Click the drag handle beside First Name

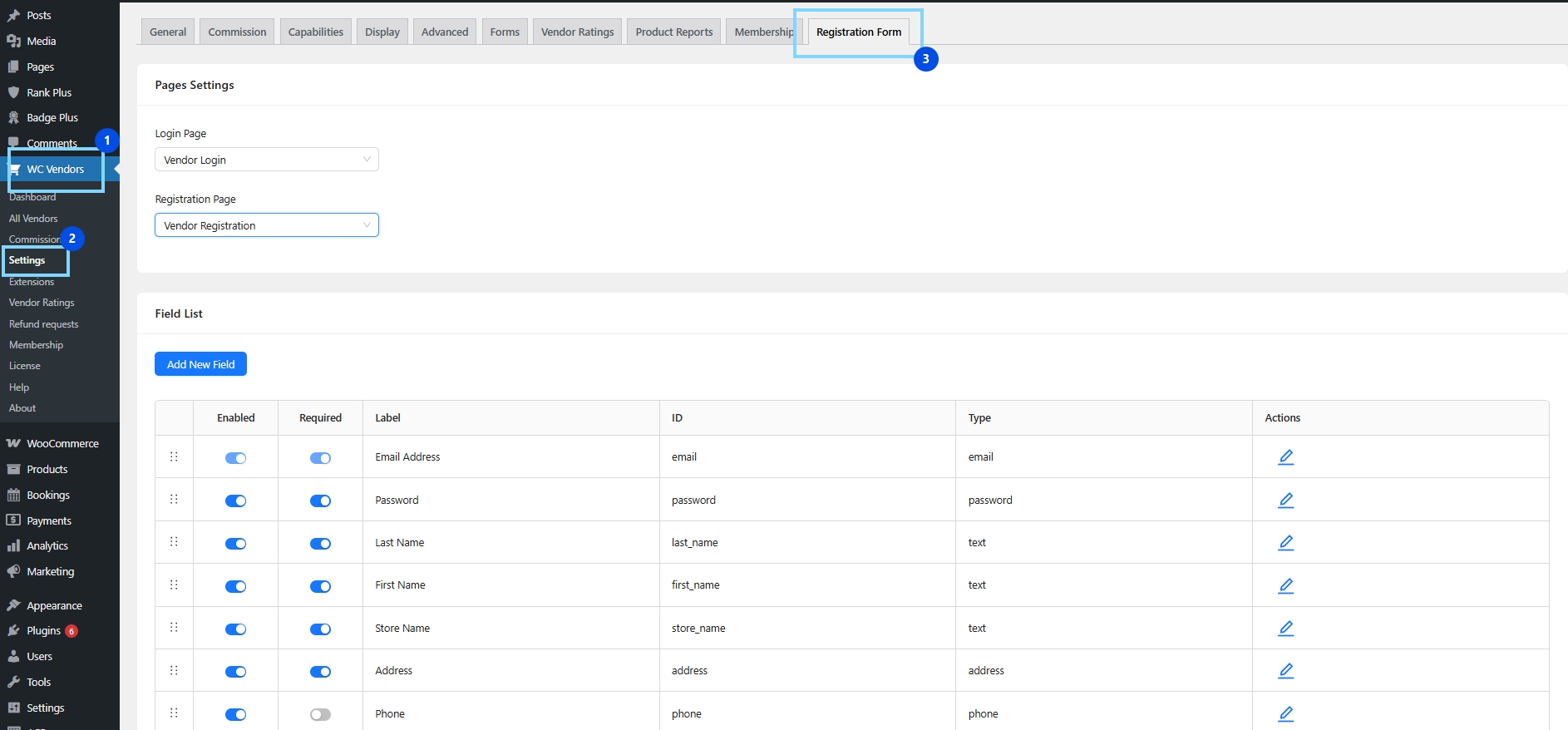174,585
